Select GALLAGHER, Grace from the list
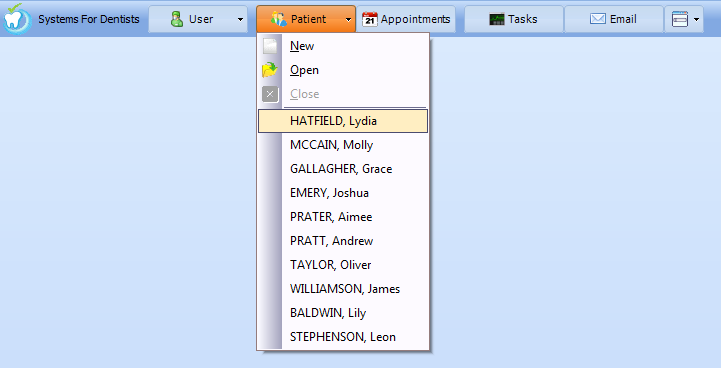The image size is (721, 368). 343,169
